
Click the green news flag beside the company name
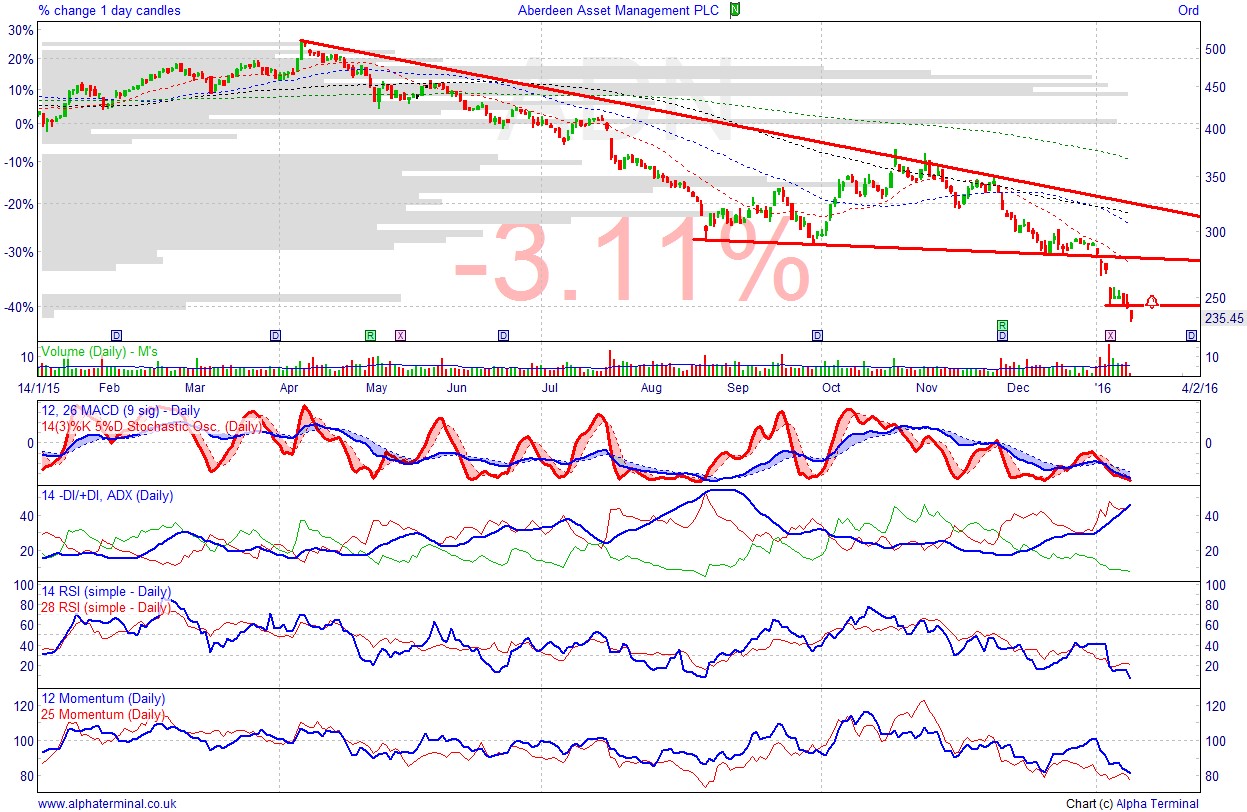pos(735,10)
